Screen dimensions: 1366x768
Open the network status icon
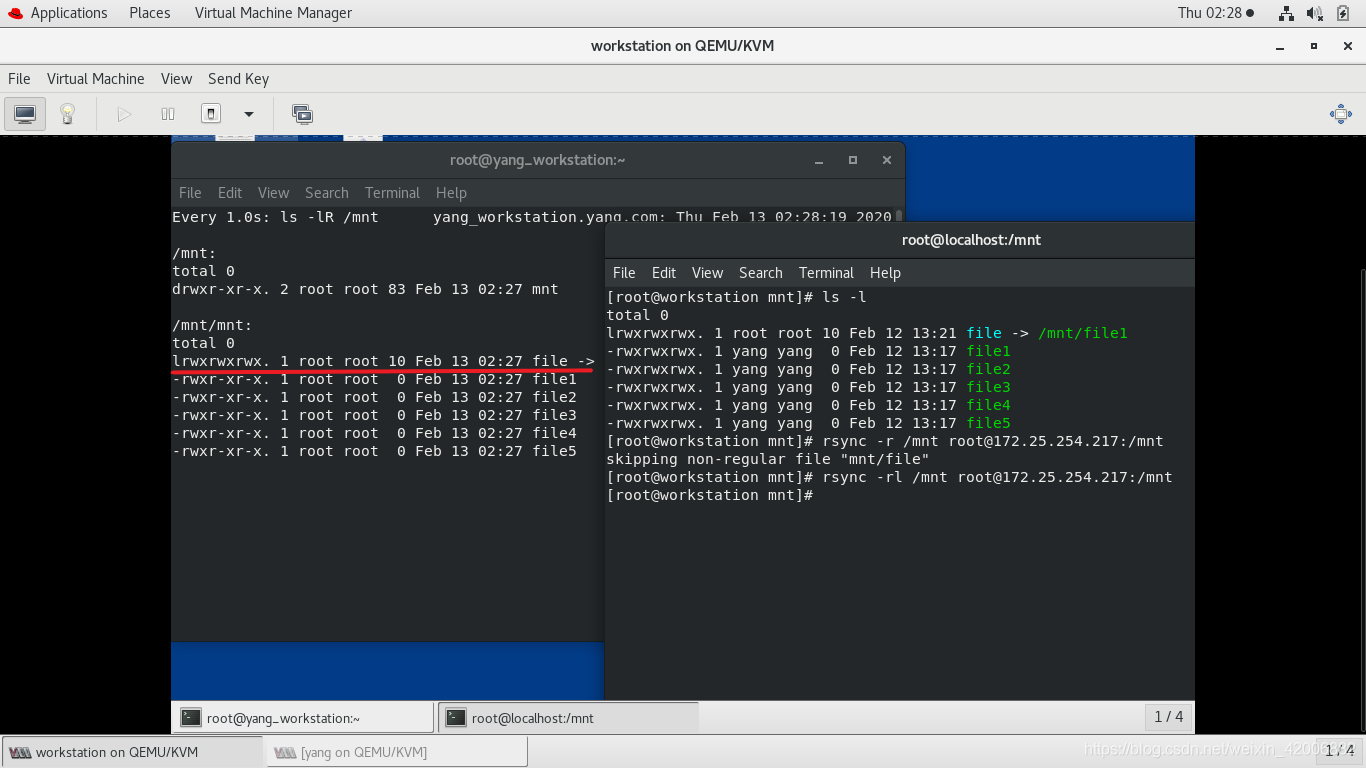click(1287, 13)
